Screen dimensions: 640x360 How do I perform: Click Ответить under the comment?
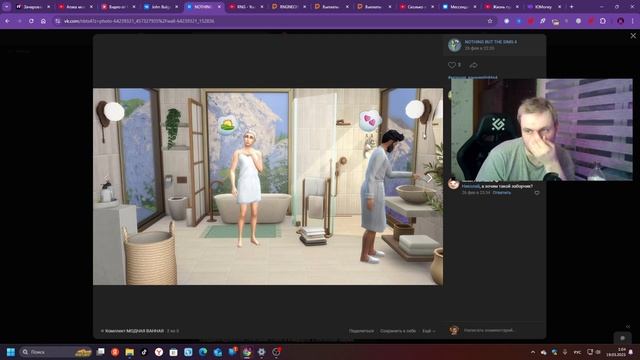[502, 193]
